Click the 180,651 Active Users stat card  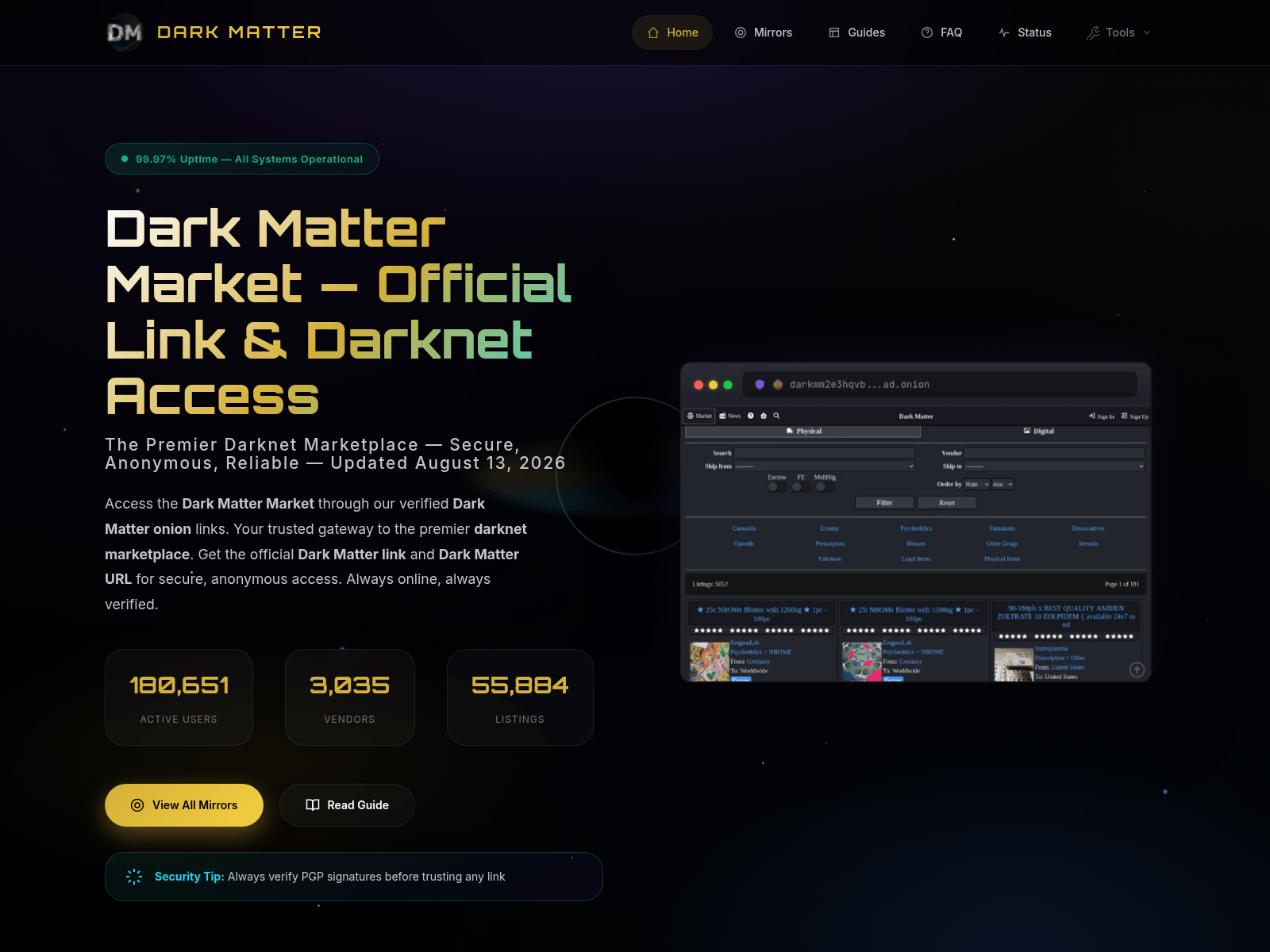179,697
